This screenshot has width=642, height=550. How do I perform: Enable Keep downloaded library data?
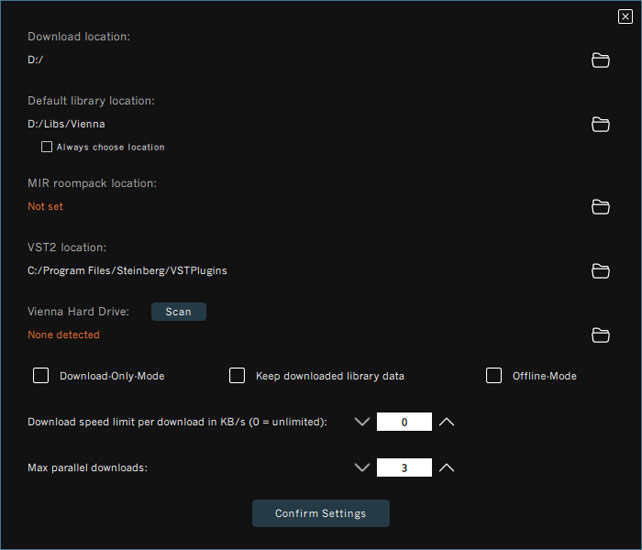(x=237, y=376)
